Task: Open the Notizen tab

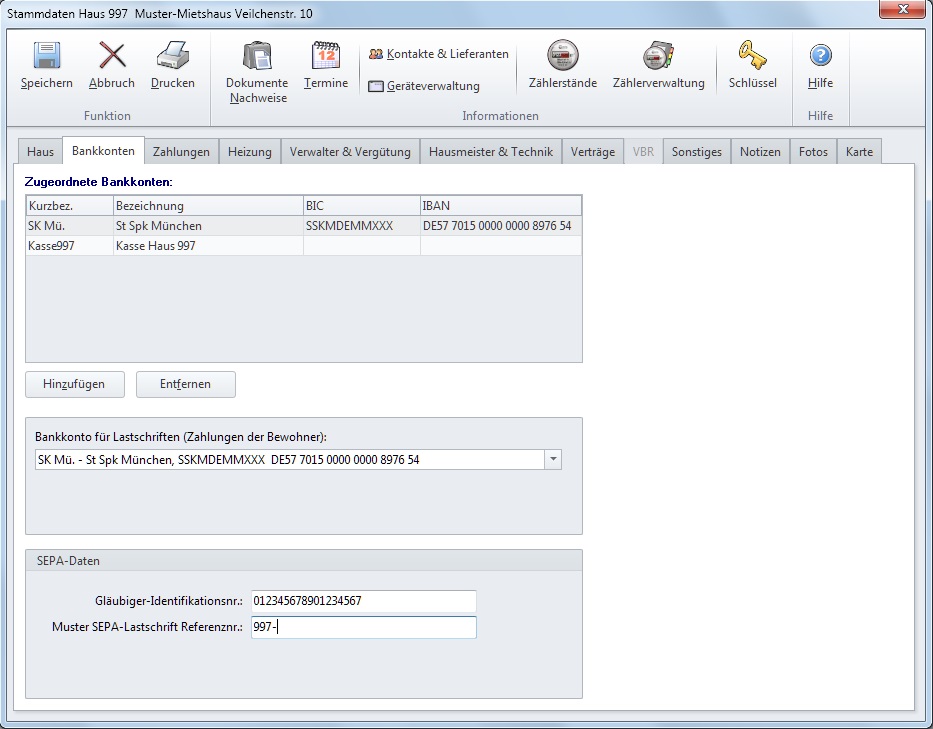Action: pos(760,152)
